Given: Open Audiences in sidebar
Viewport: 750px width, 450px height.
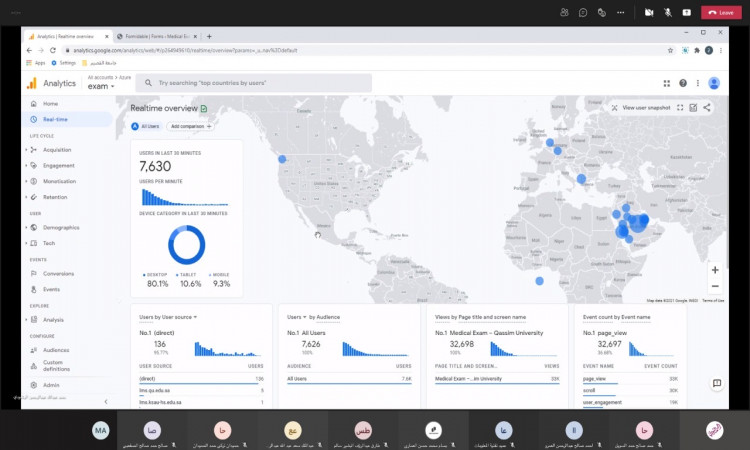Looking at the screenshot, I should pyautogui.click(x=56, y=351).
